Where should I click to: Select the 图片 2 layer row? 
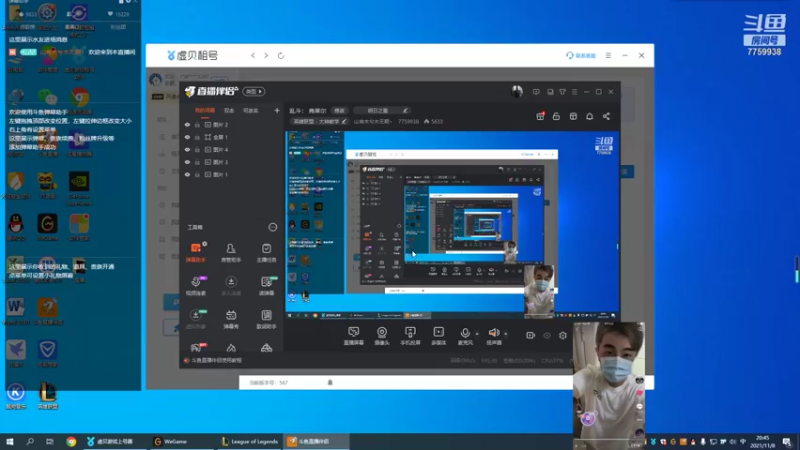click(232, 124)
